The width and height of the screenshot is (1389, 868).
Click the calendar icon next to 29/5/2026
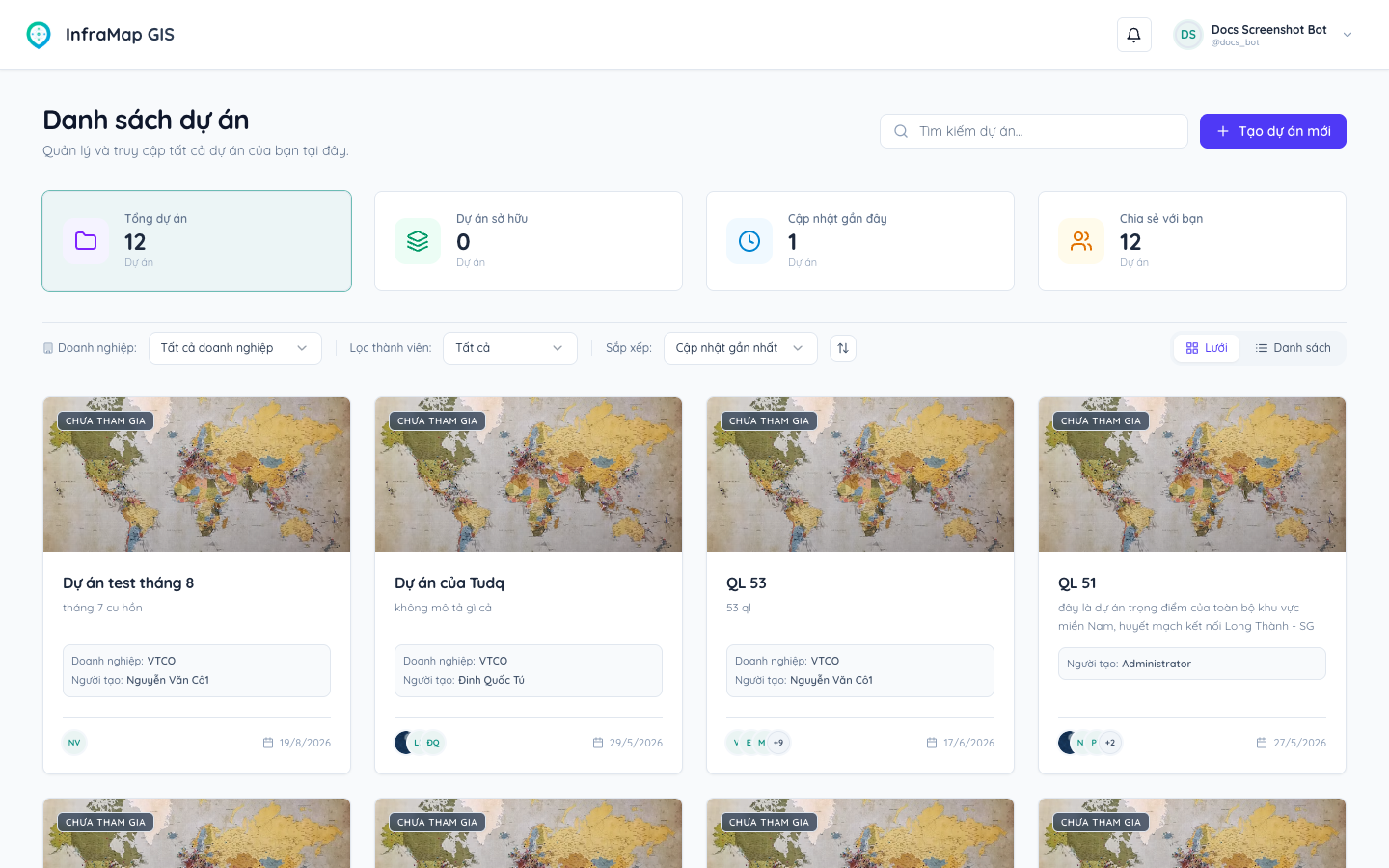(x=598, y=743)
